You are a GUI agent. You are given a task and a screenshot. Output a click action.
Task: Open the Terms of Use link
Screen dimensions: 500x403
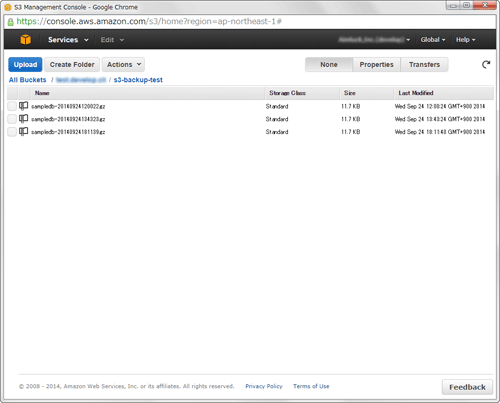(x=311, y=386)
